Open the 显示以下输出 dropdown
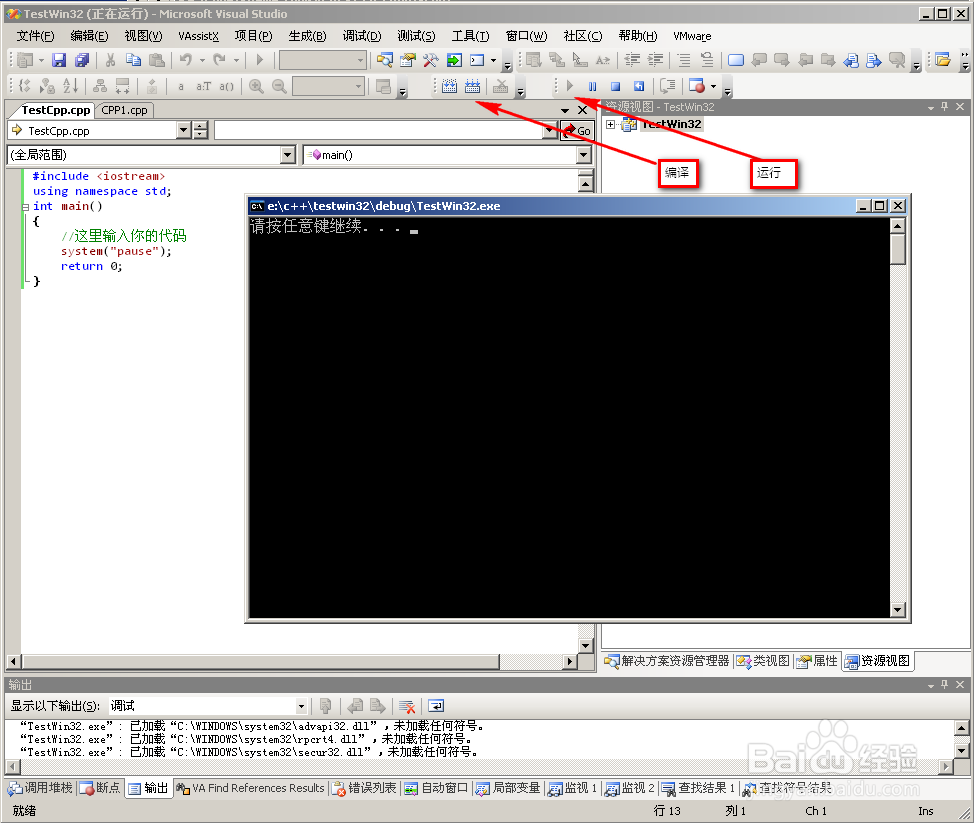Image resolution: width=974 pixels, height=823 pixels. coord(205,705)
